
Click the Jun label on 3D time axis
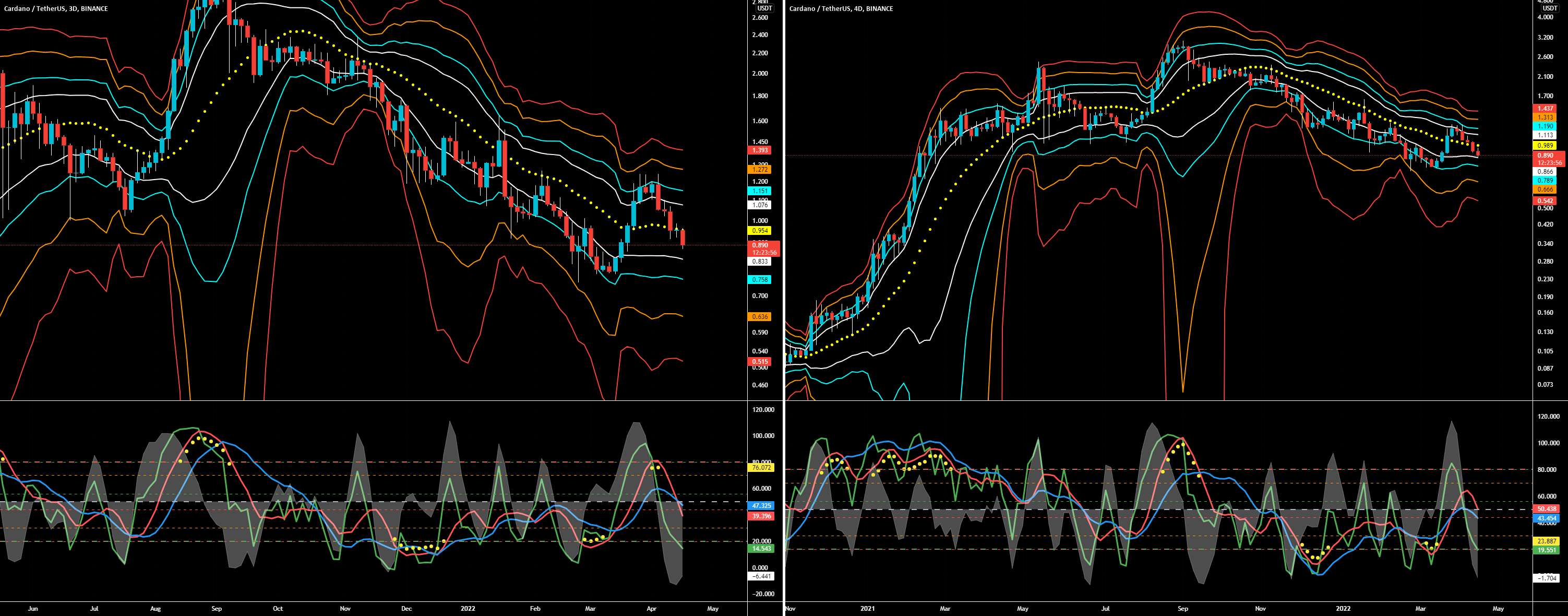point(33,608)
